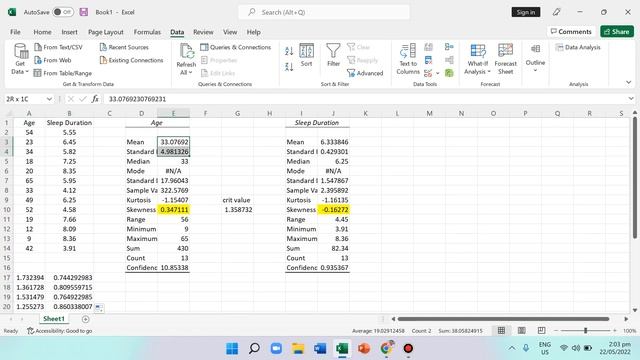Click in the Search box

(x=324, y=12)
